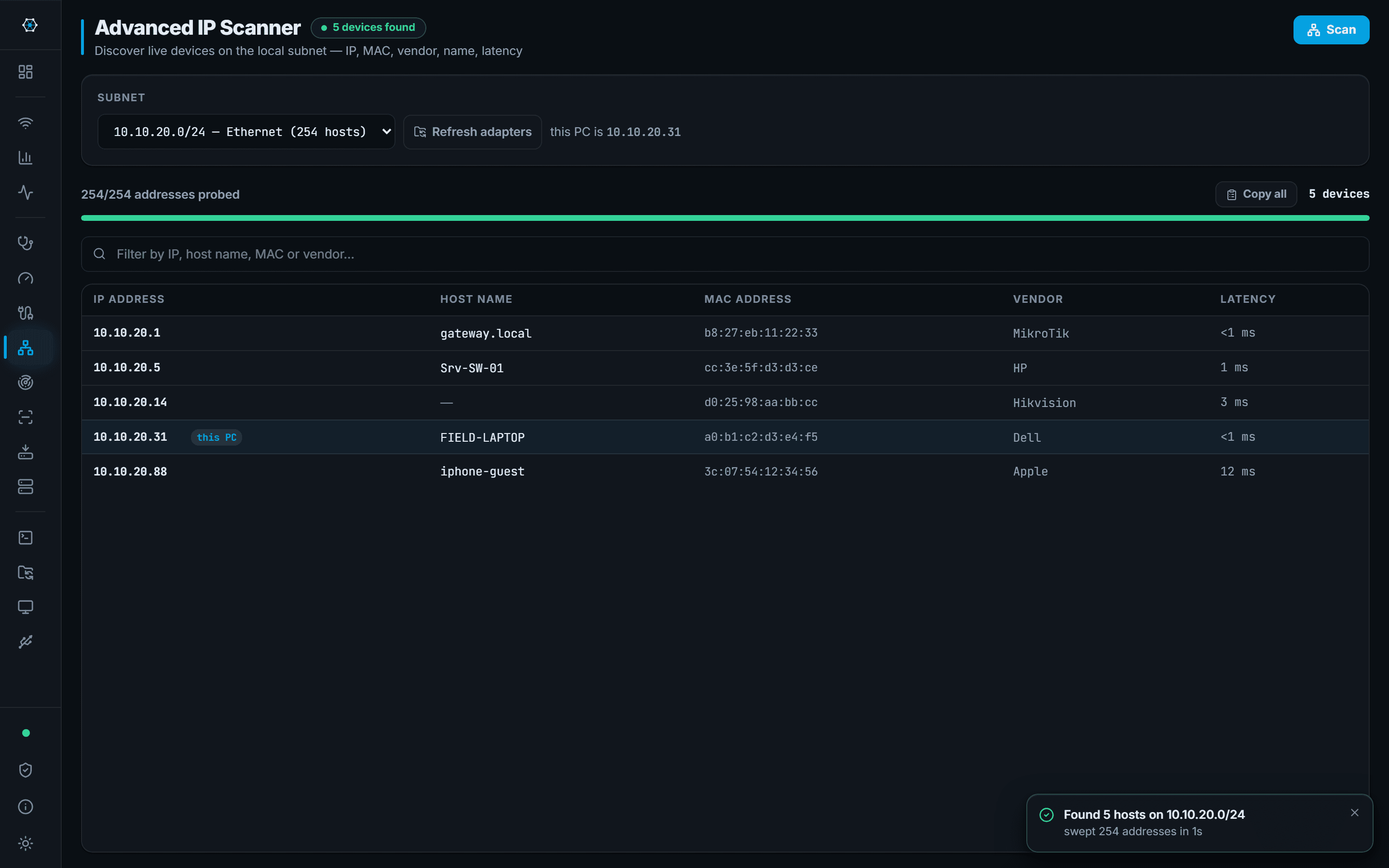1389x868 pixels.
Task: Open the Wi-Fi tool in sidebar
Action: pyautogui.click(x=25, y=123)
